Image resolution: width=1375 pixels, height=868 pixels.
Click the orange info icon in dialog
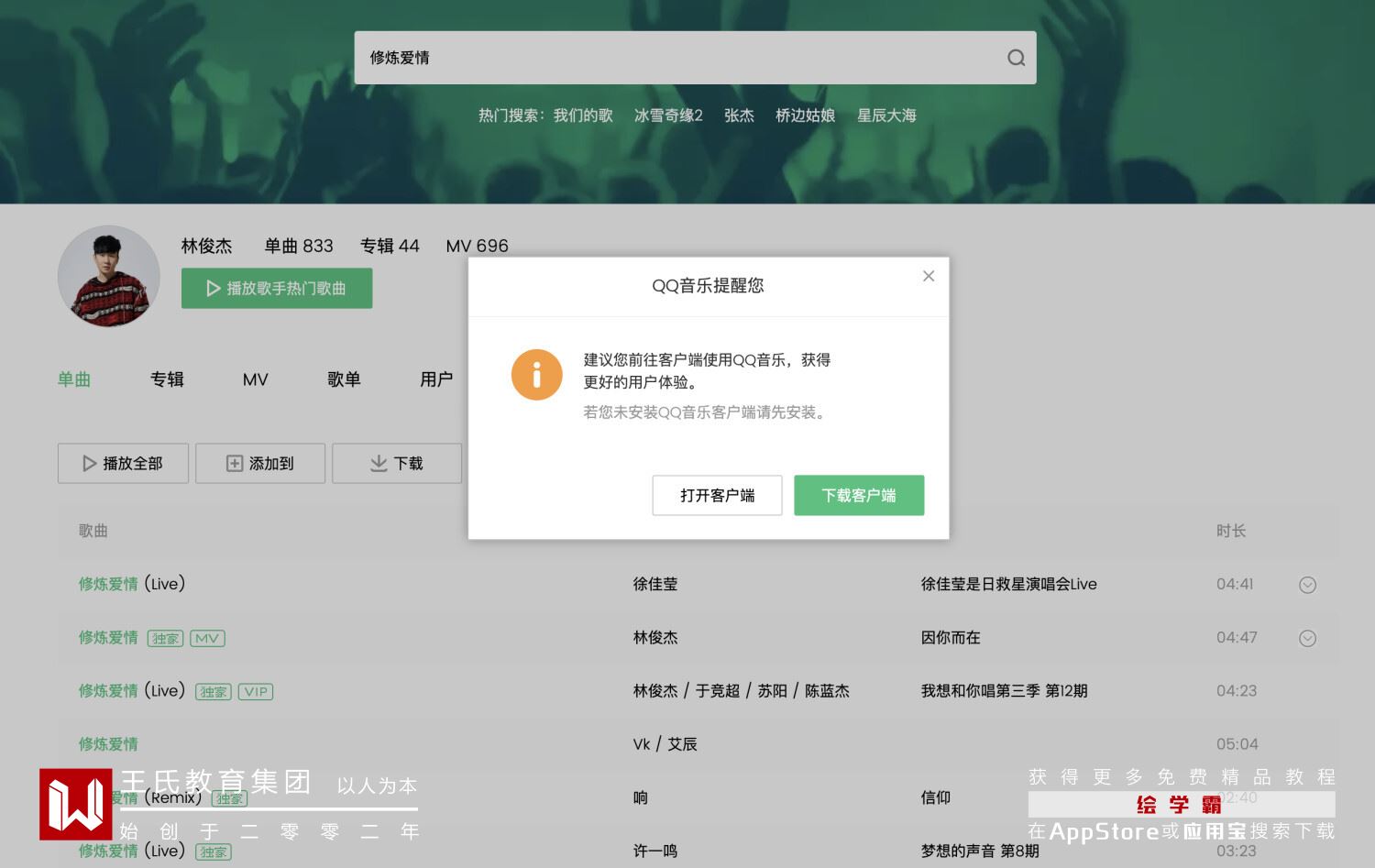pos(536,374)
